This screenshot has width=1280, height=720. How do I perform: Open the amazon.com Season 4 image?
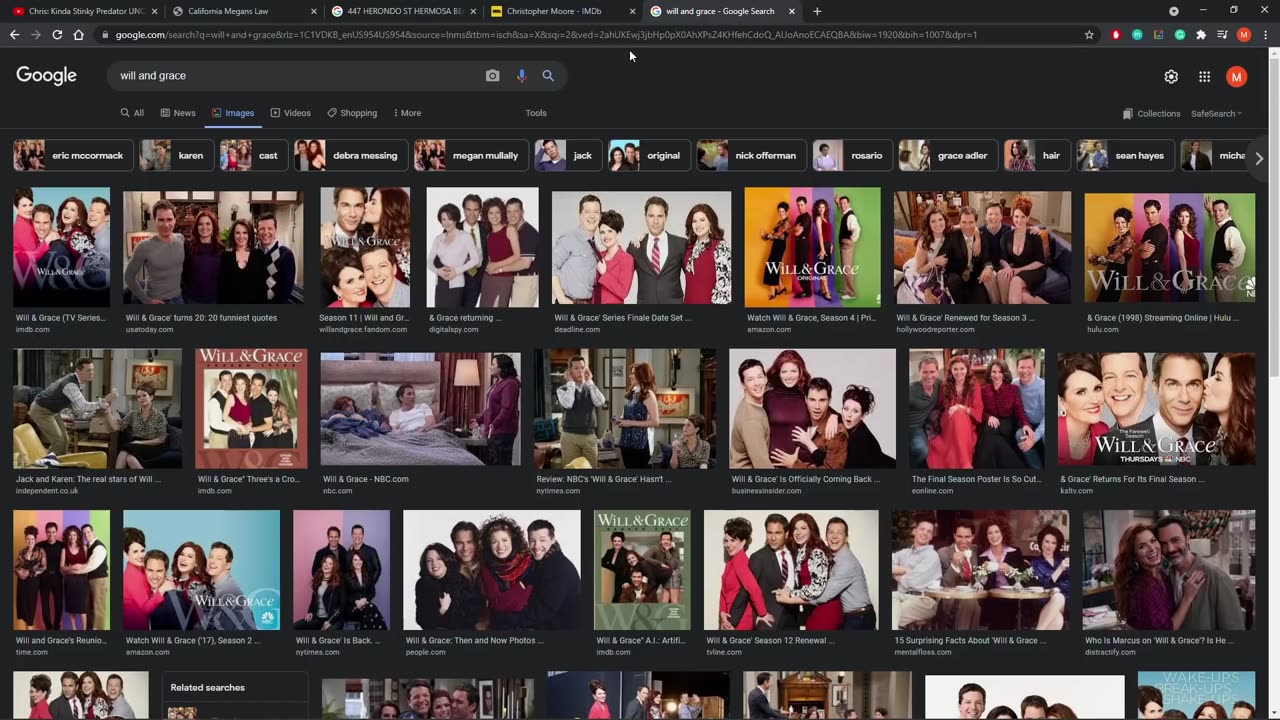tap(812, 247)
